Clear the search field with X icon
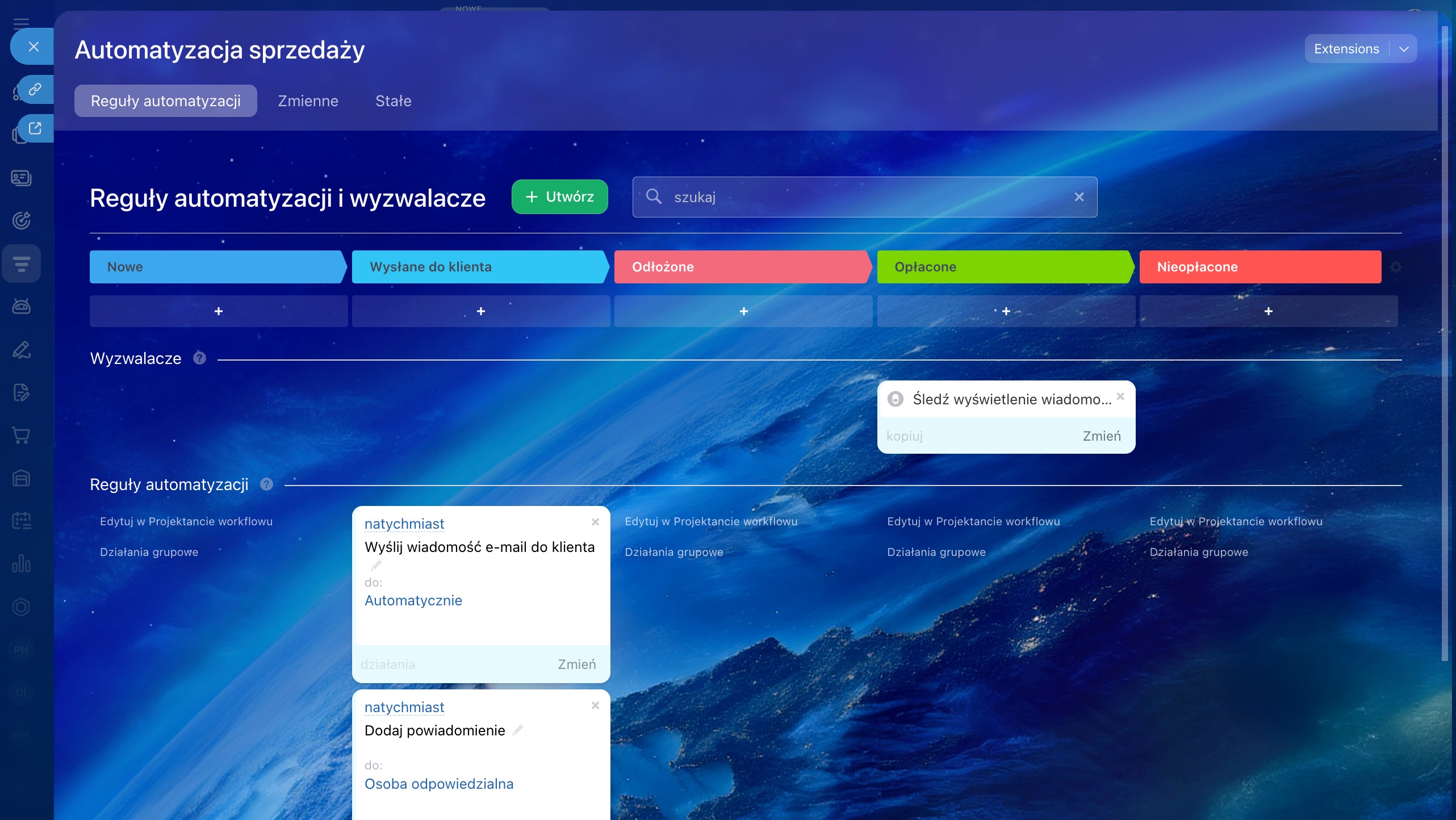 1079,197
